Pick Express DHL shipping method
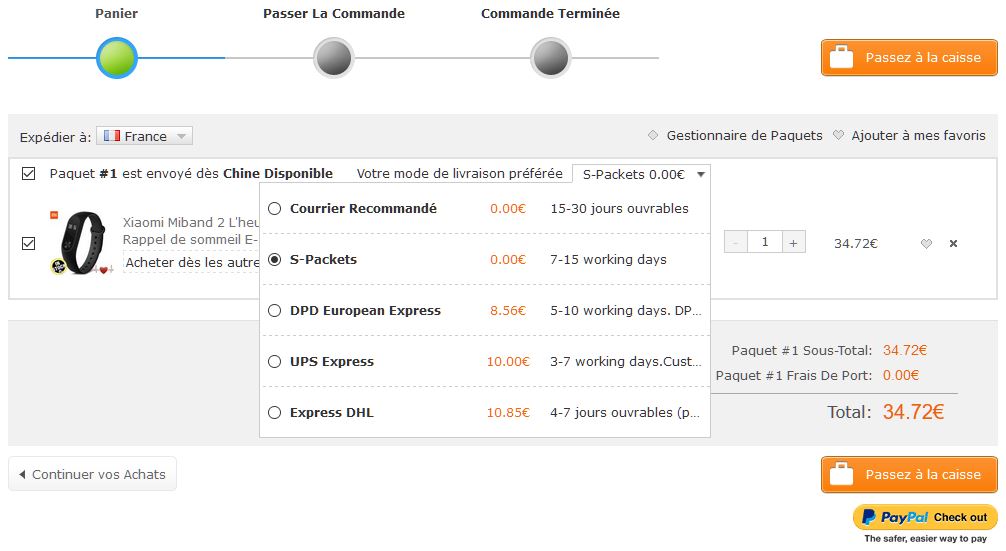Image resolution: width=1006 pixels, height=551 pixels. click(x=275, y=412)
